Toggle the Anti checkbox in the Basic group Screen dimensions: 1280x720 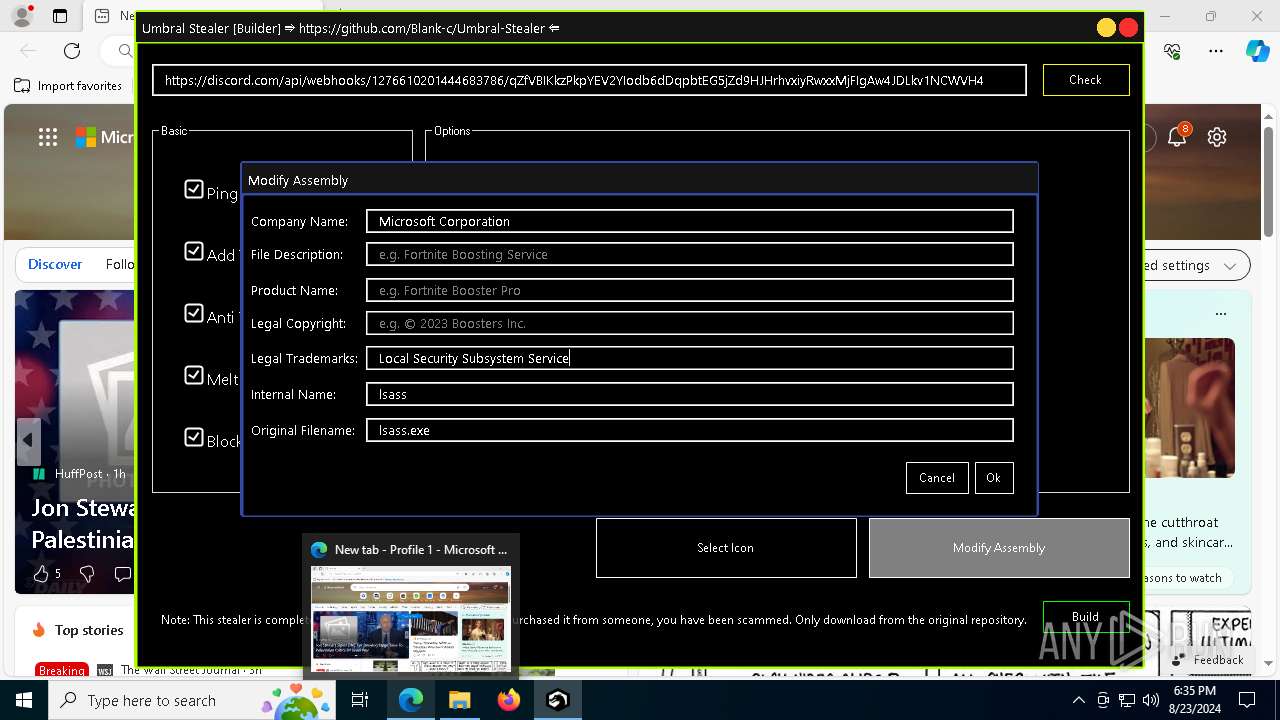pos(194,313)
